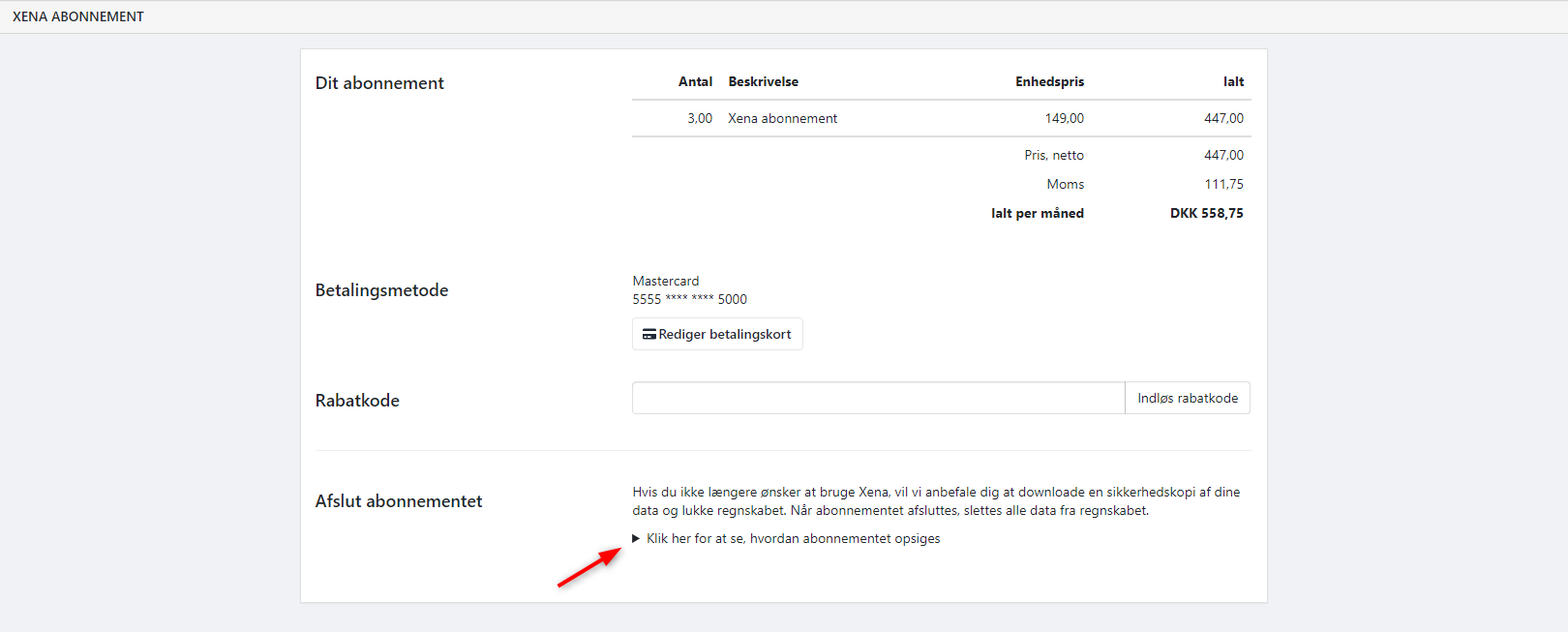Click the Afslut abonnementet section heading
Viewport: 1568px width, 632px height.
point(399,501)
